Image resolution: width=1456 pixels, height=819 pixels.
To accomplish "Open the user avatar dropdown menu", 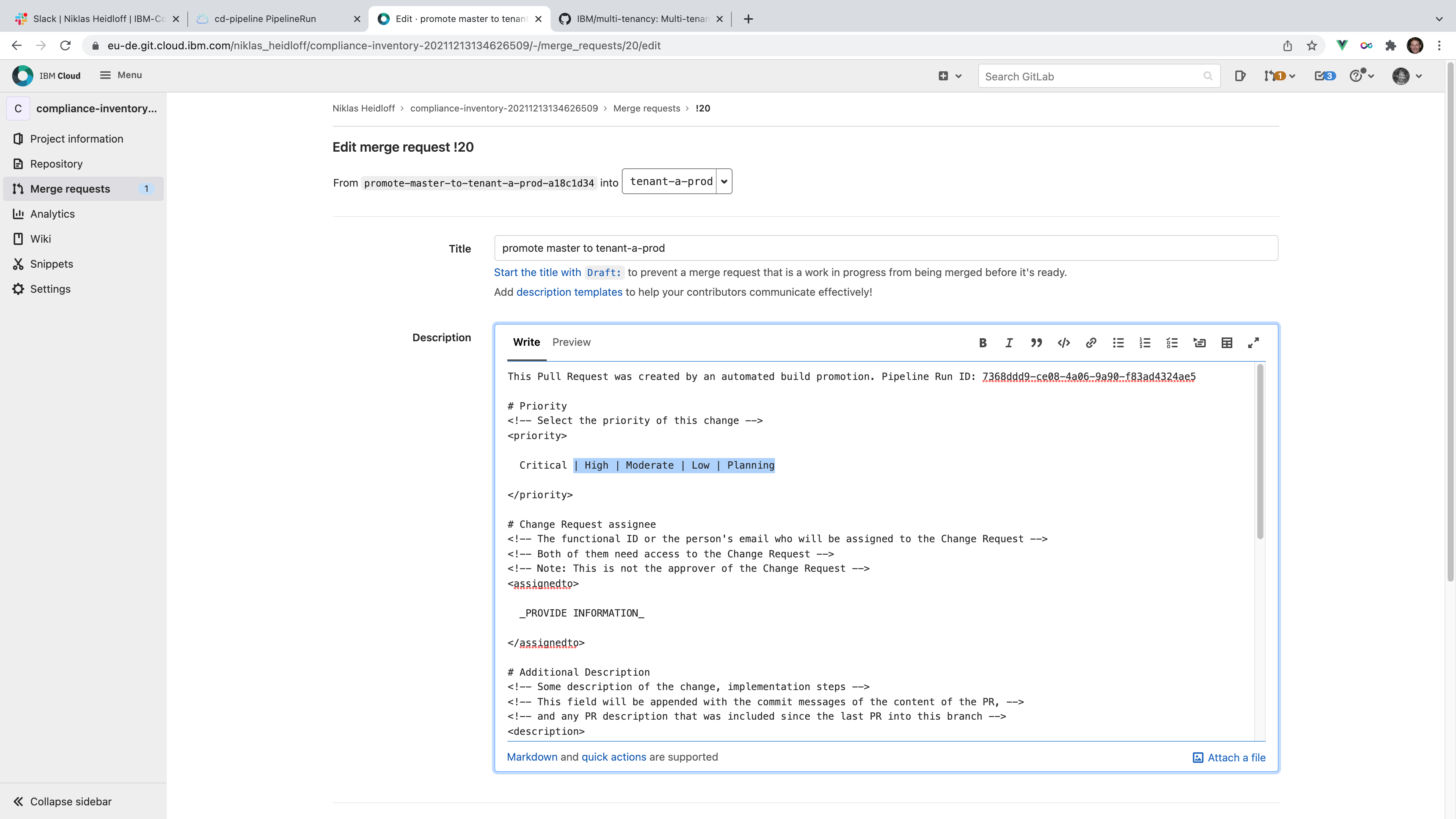I will click(x=1407, y=76).
